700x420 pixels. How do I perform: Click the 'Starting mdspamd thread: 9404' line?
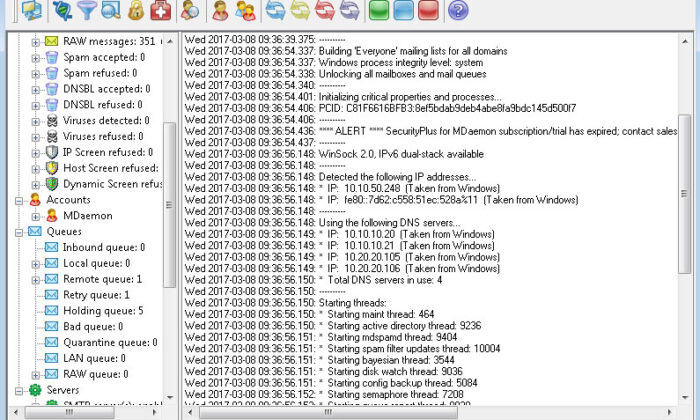tap(321, 337)
